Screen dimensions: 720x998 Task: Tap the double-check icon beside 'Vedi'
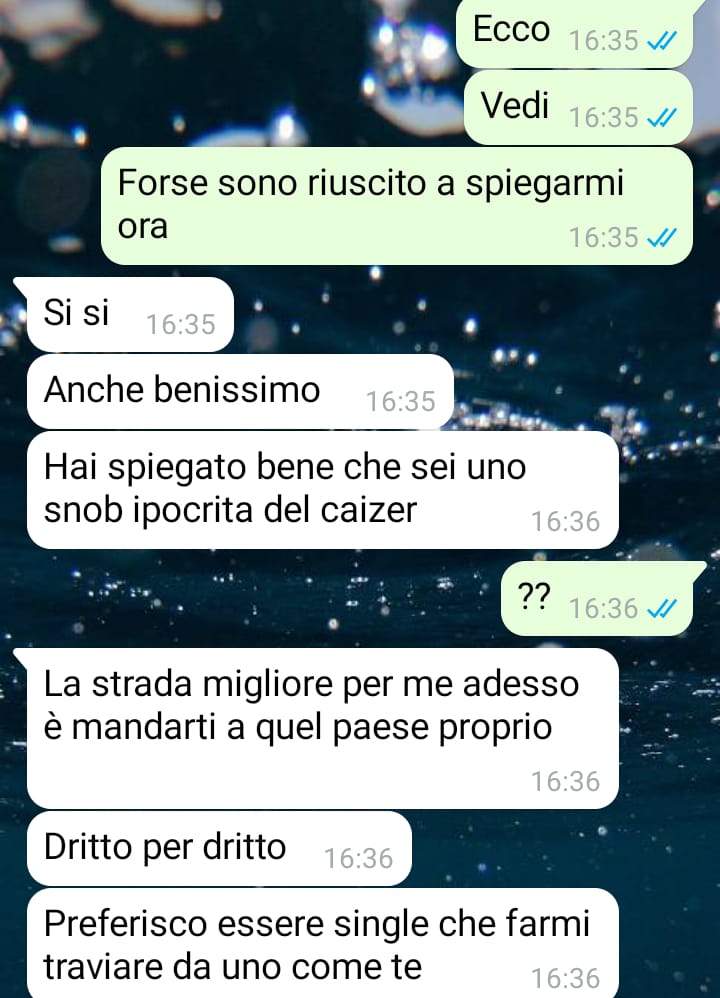pyautogui.click(x=661, y=118)
